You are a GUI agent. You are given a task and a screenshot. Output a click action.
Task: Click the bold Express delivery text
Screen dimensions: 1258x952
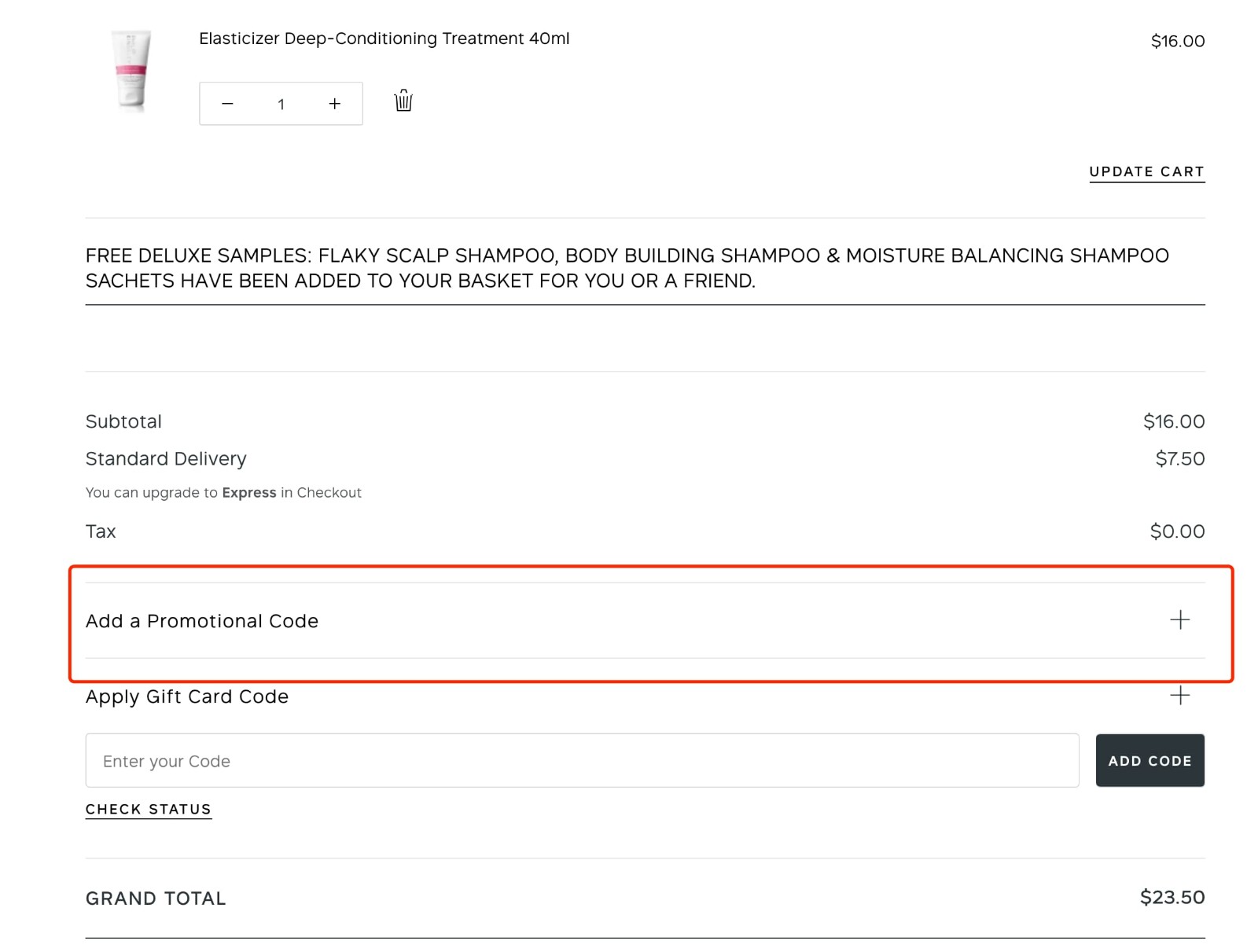(248, 493)
